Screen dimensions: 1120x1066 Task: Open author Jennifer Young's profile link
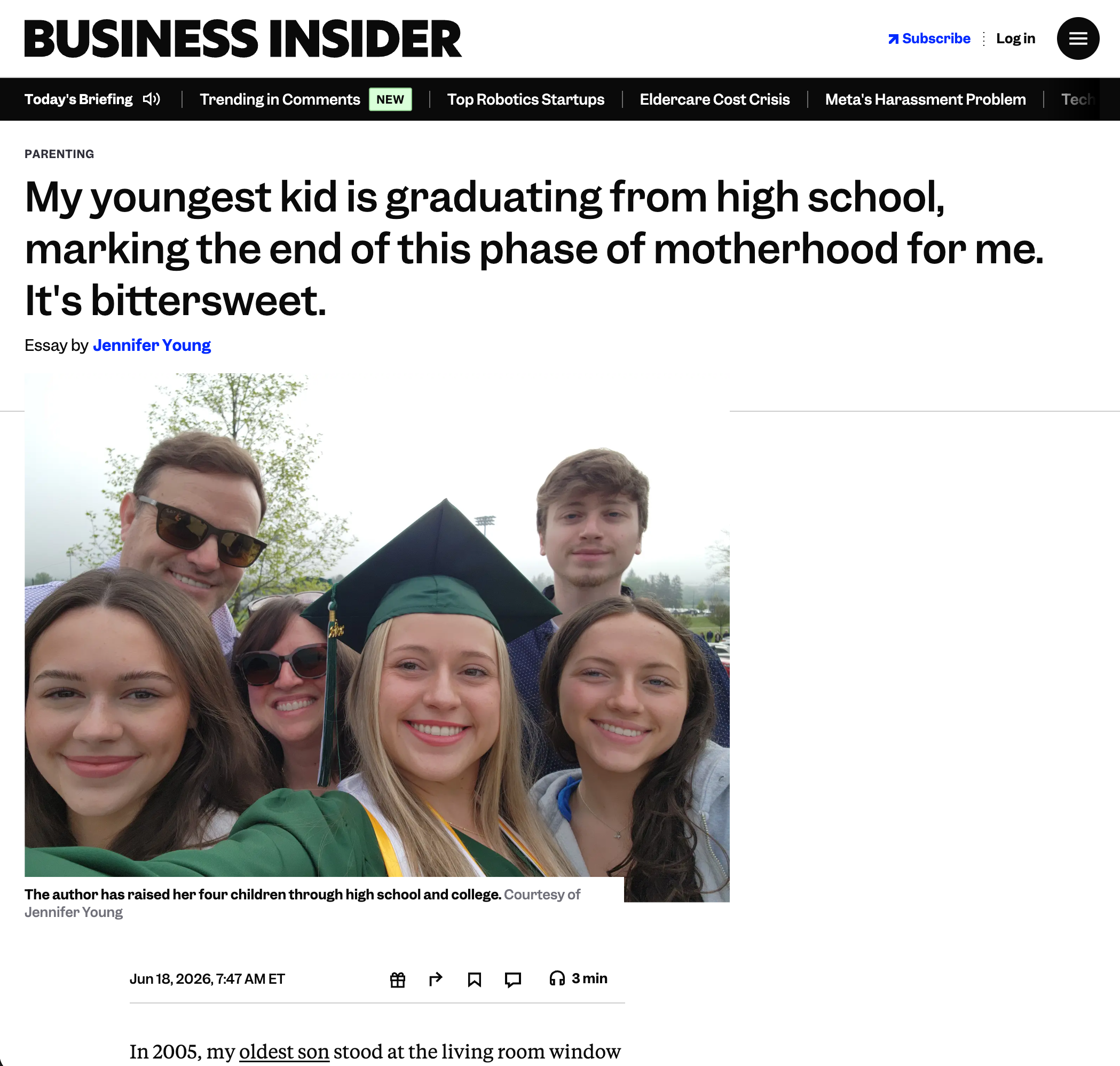tap(152, 345)
